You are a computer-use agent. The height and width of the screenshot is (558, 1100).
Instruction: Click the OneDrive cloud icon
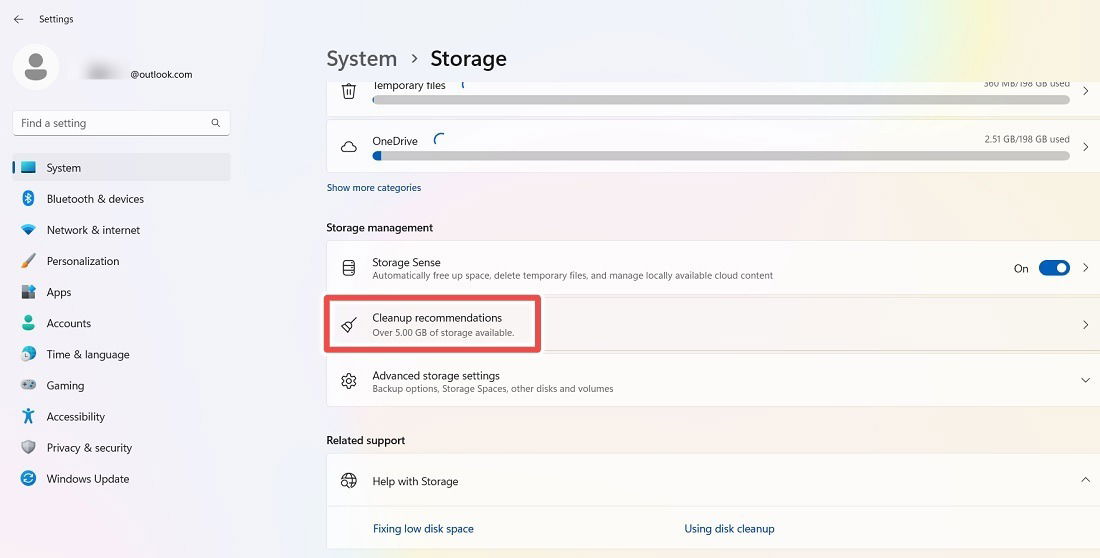click(349, 147)
